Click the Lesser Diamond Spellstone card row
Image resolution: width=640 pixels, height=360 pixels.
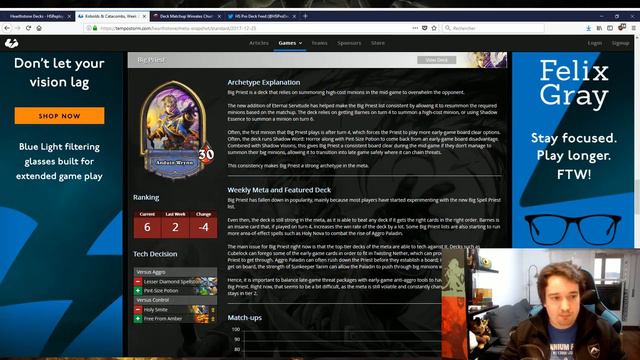coord(175,282)
